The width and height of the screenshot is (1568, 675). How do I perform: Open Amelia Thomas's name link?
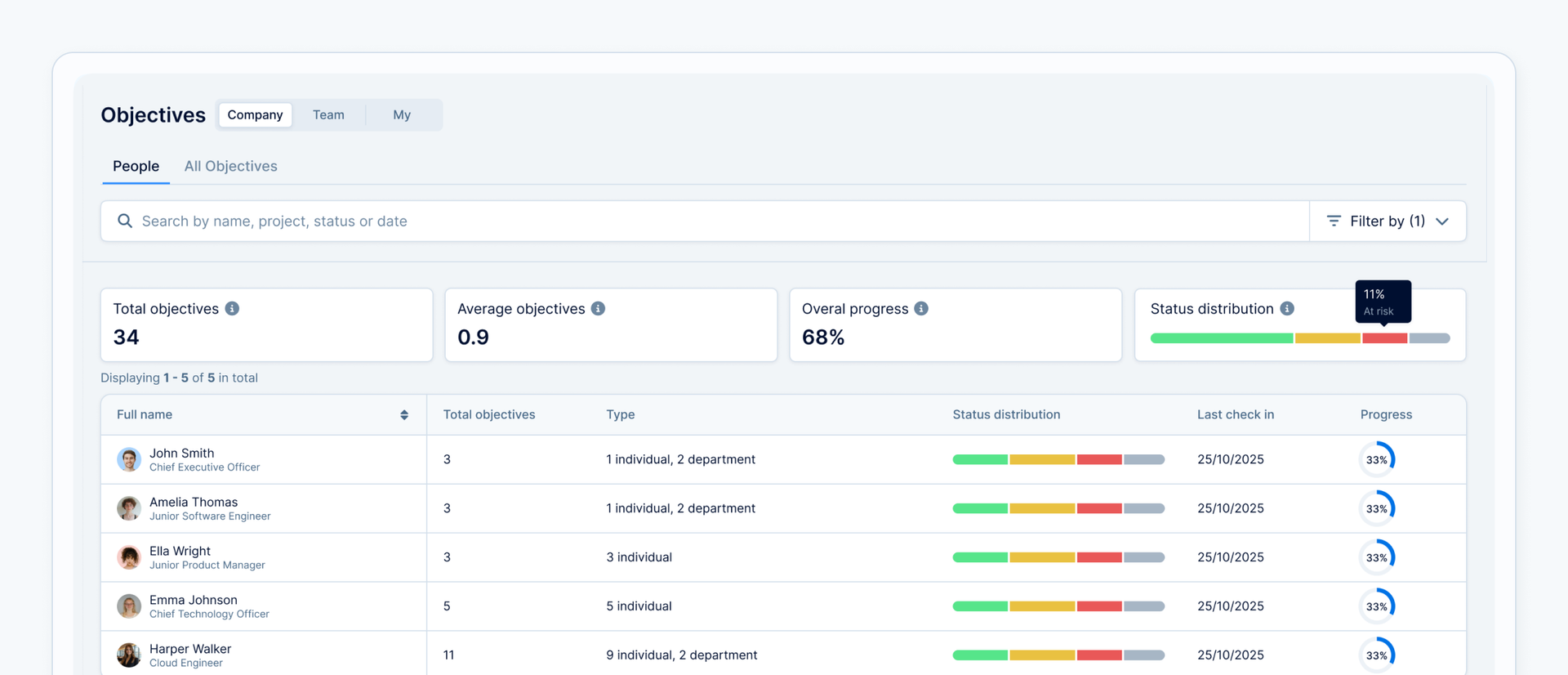194,503
